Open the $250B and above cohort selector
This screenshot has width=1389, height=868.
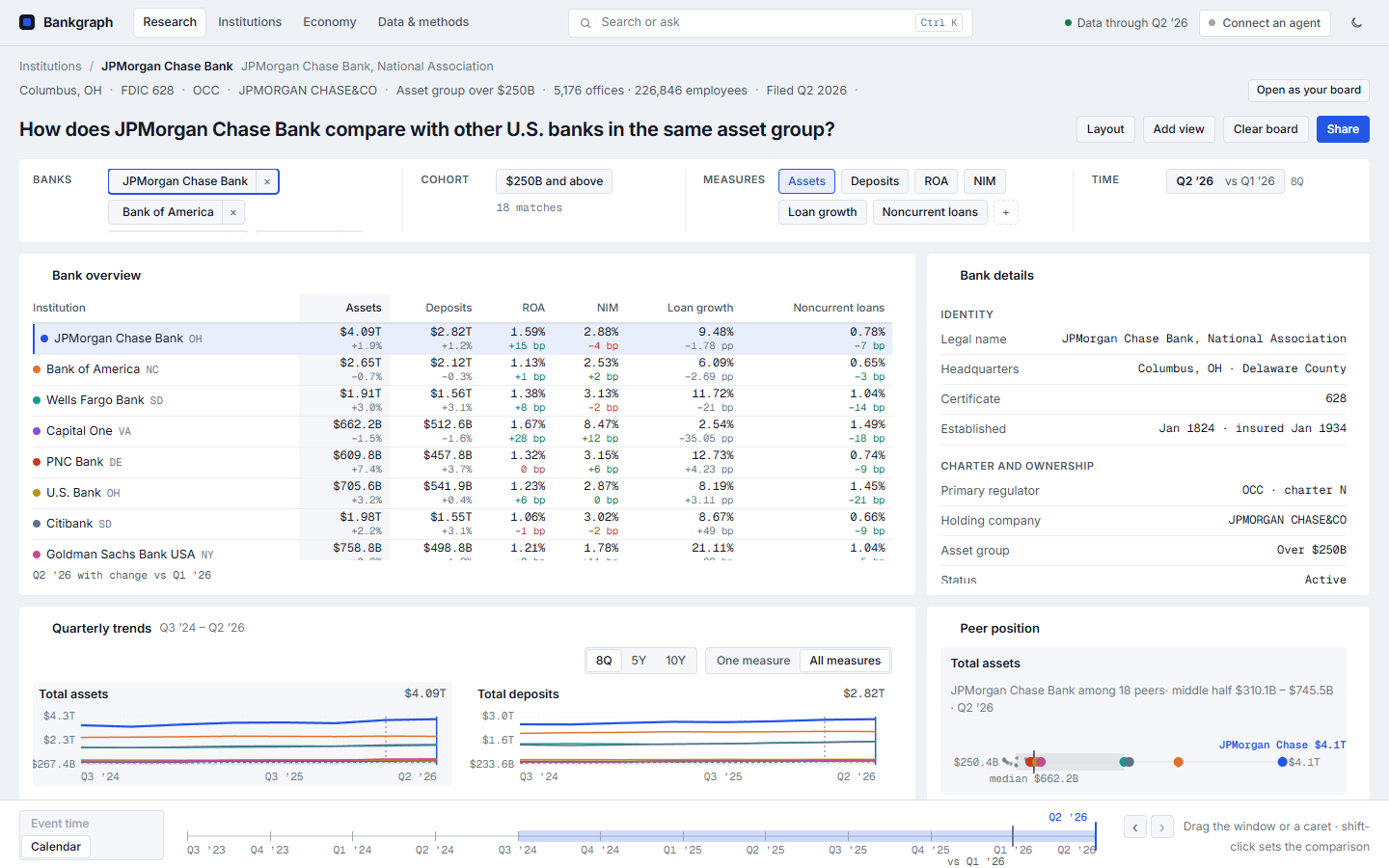555,181
